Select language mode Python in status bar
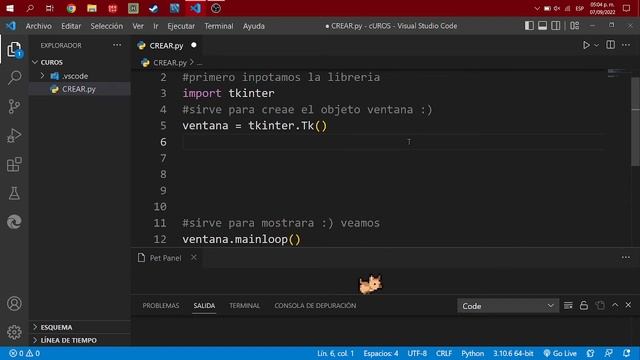 point(472,353)
